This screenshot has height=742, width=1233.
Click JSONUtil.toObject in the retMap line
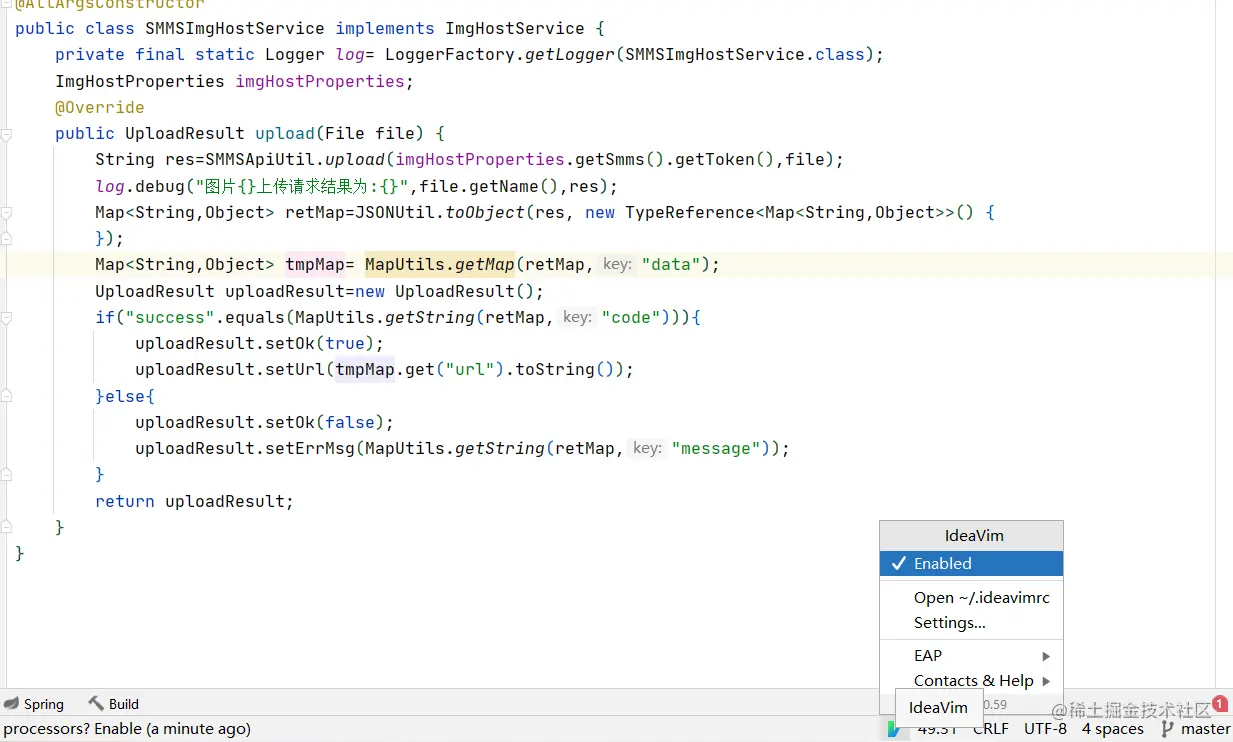pyautogui.click(x=440, y=212)
